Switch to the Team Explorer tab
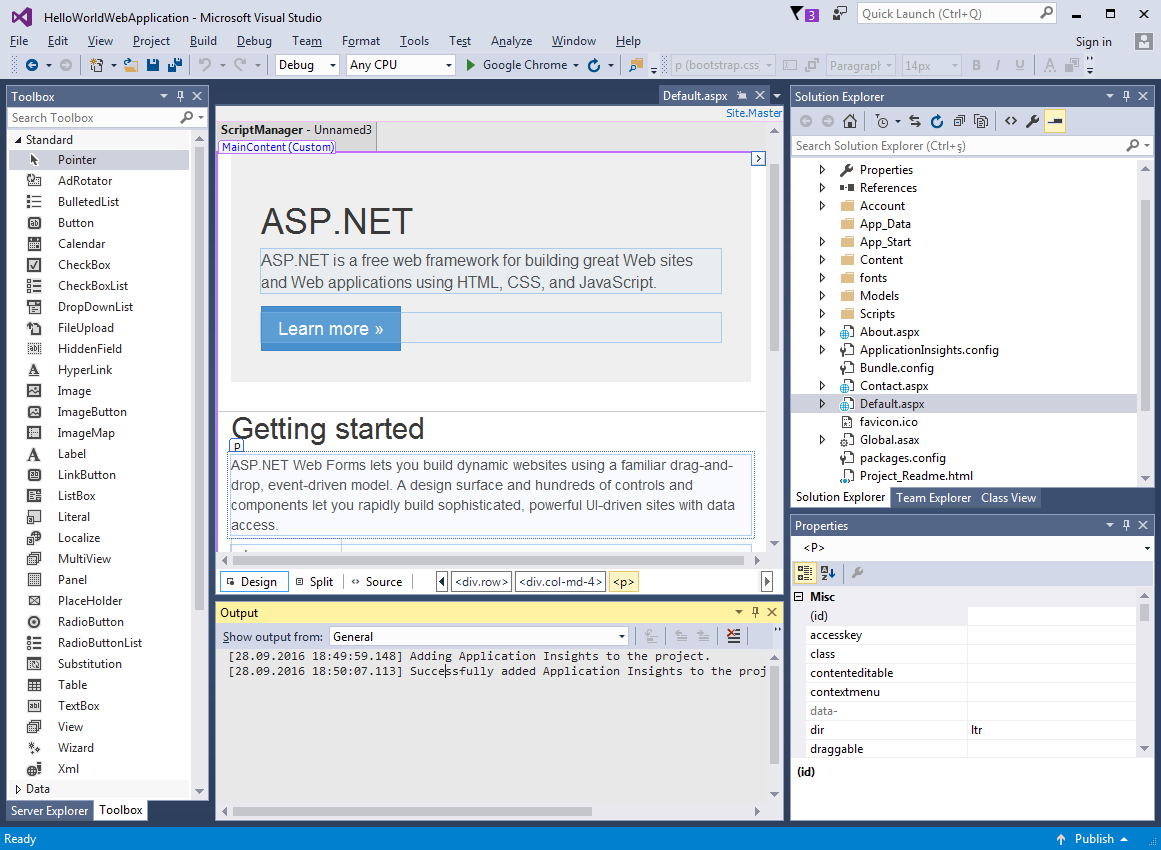 tap(933, 498)
